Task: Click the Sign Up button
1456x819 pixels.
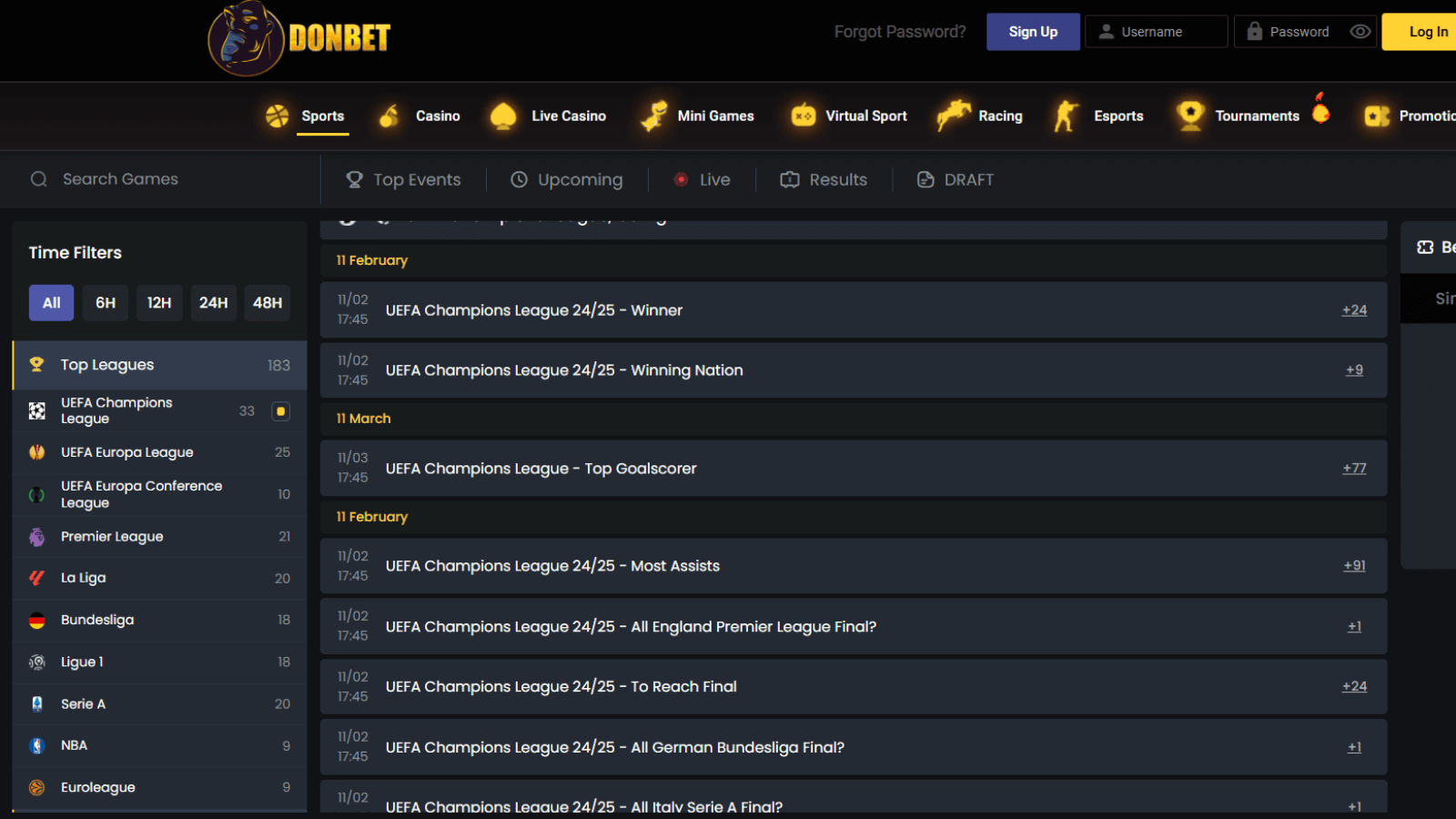Action: [x=1033, y=31]
